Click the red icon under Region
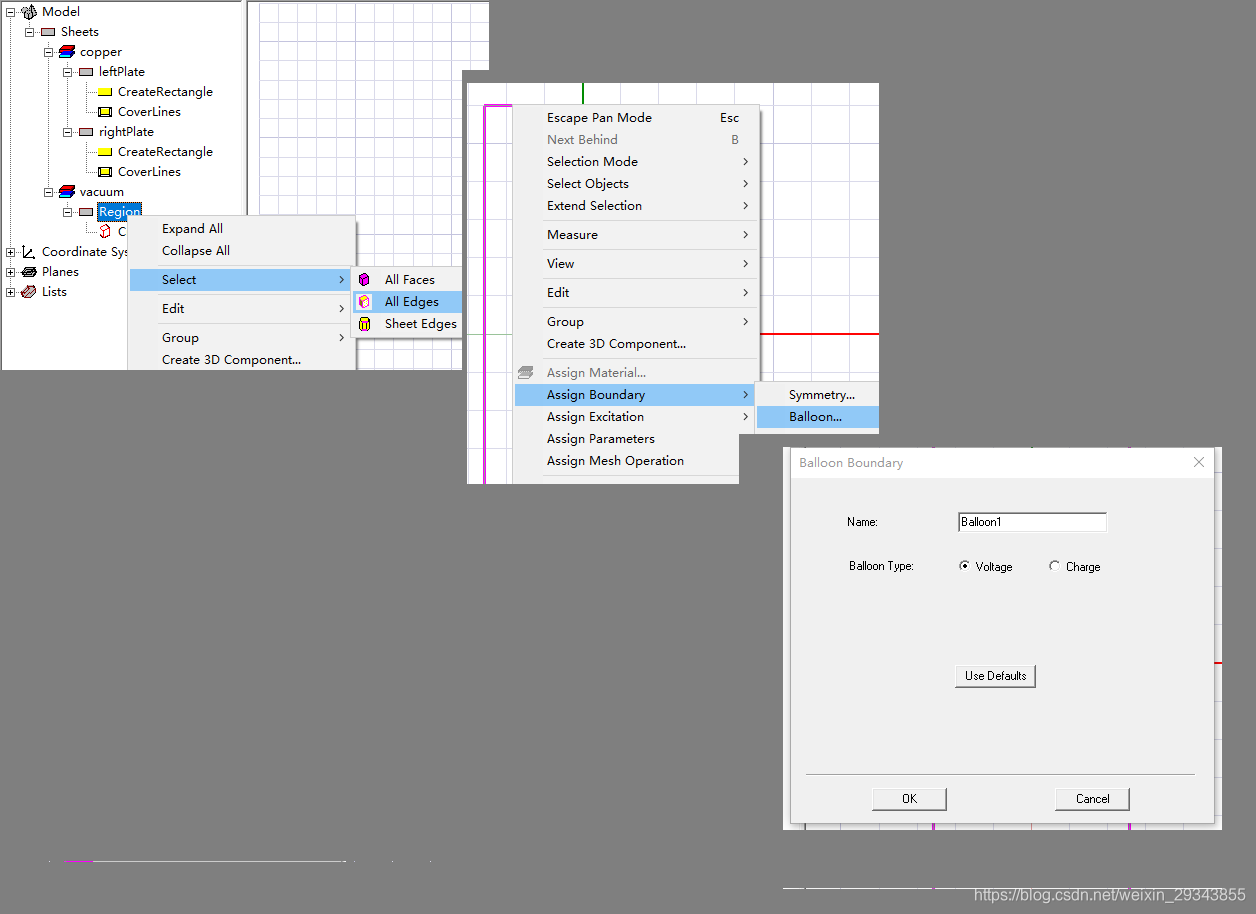This screenshot has width=1256, height=914. (x=105, y=231)
